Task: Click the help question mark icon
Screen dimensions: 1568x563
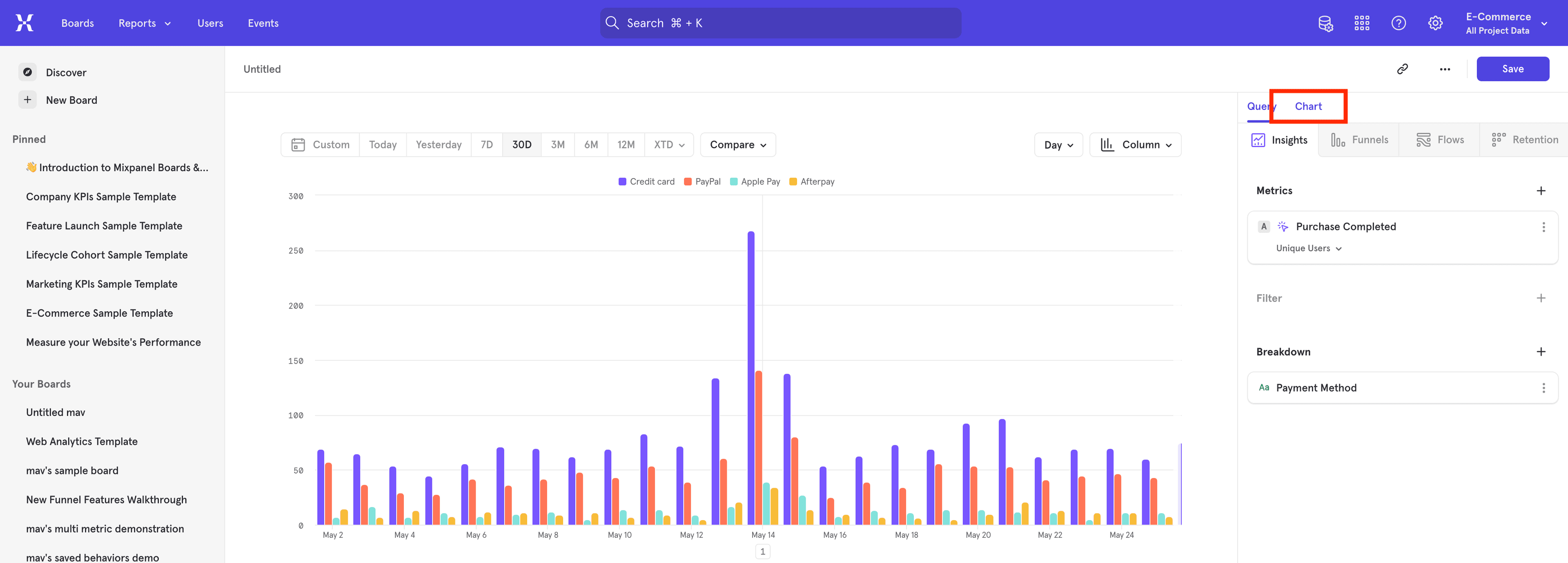Action: (1398, 23)
